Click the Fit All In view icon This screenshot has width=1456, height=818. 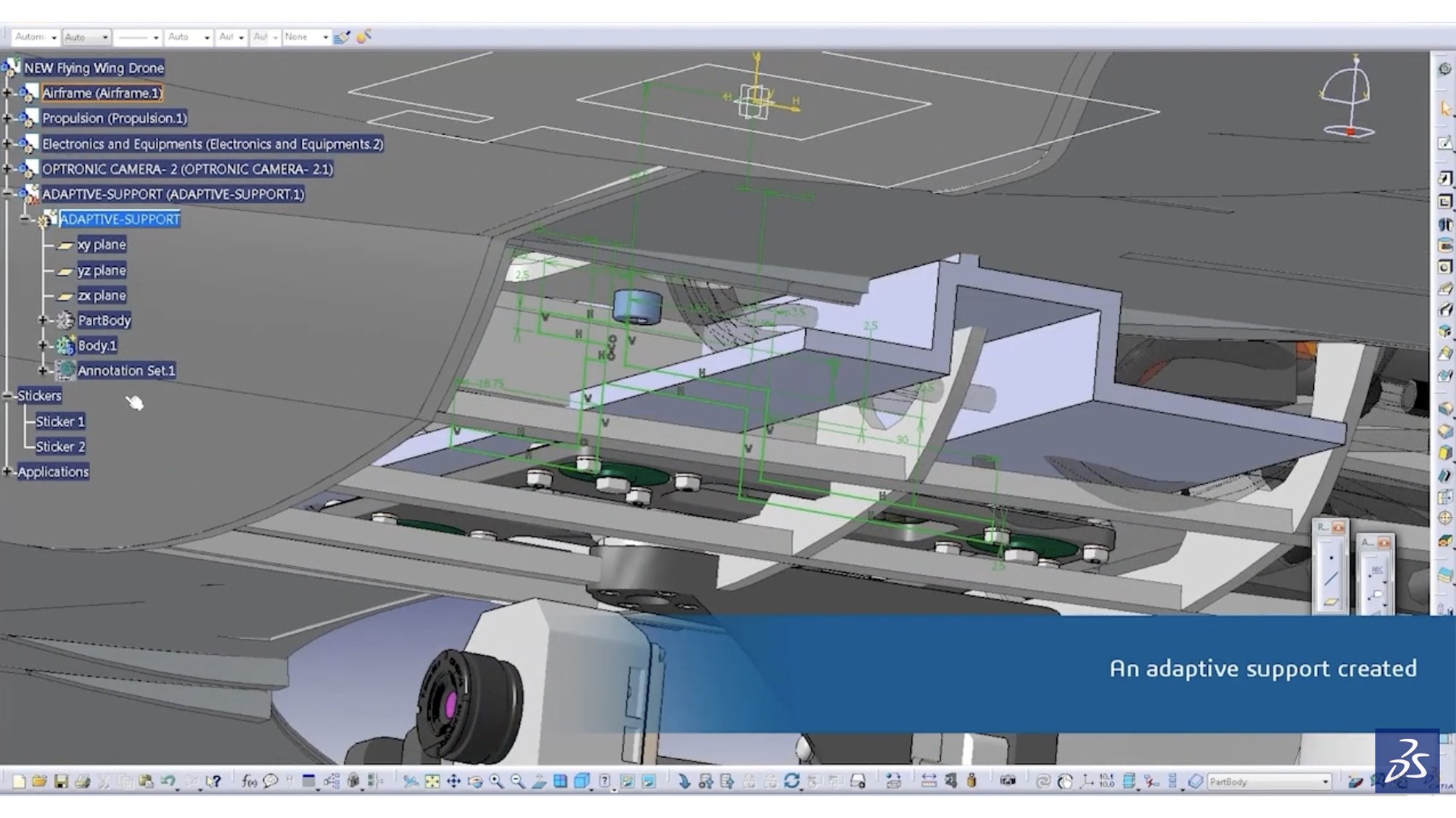(432, 781)
